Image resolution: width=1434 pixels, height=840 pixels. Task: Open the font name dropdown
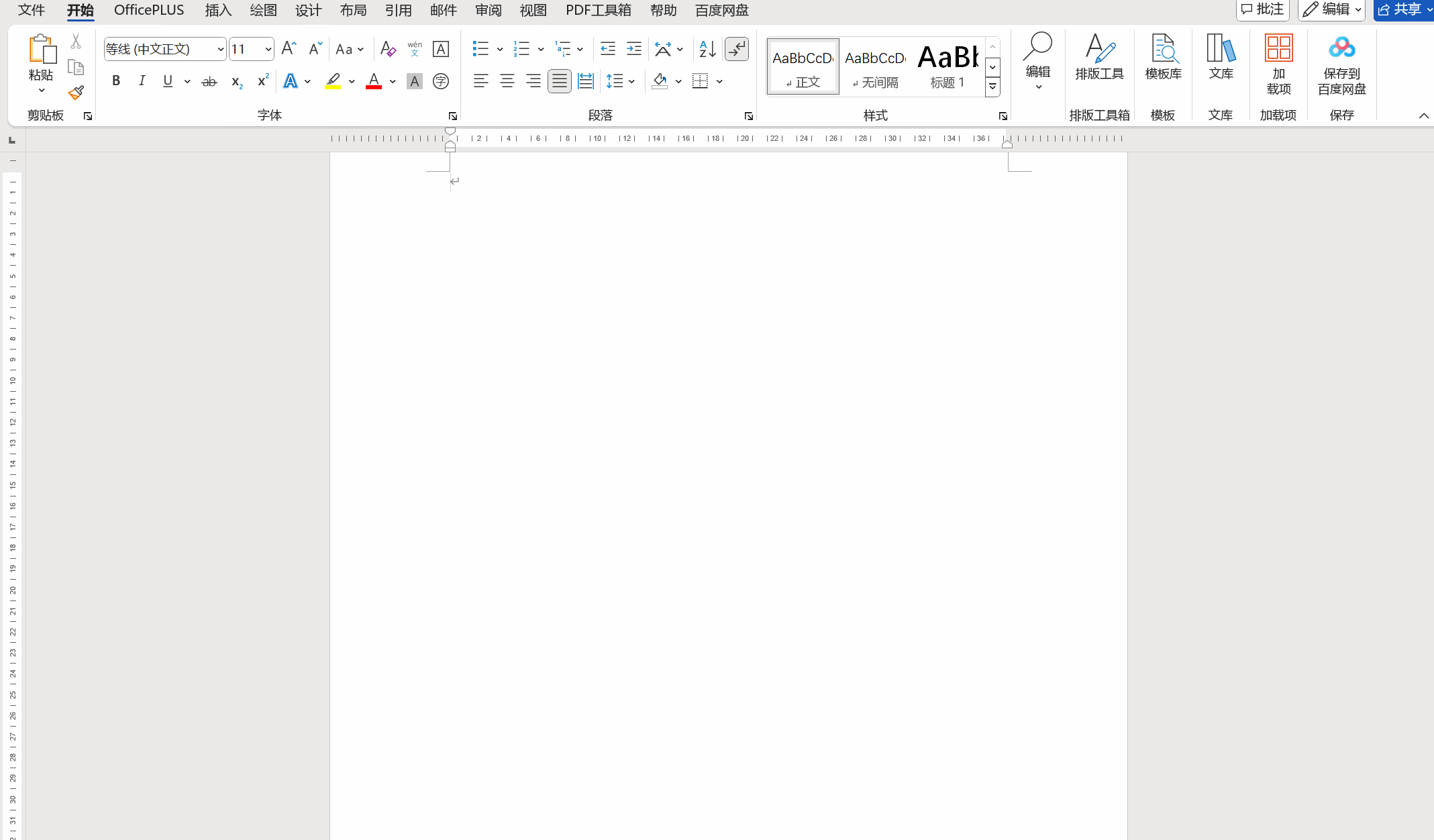(x=220, y=49)
